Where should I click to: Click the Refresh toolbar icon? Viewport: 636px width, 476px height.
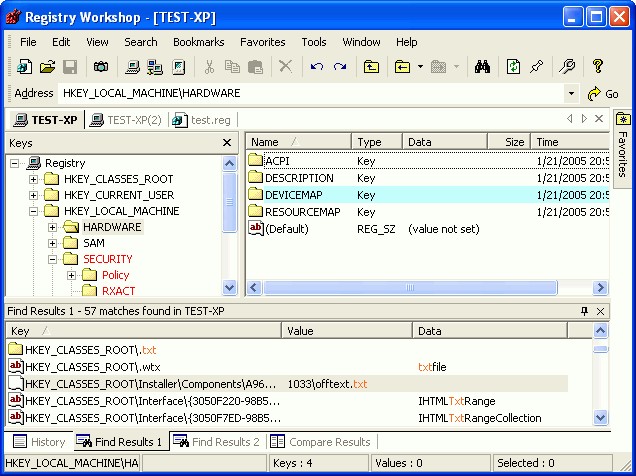(513, 67)
